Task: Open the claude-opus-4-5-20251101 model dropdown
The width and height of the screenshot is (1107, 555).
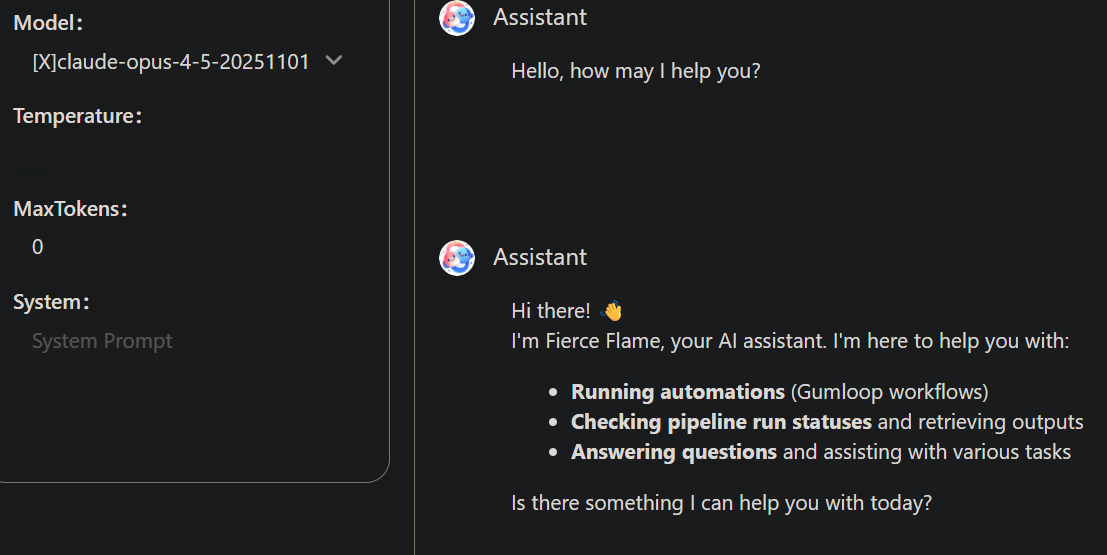Action: pyautogui.click(x=171, y=62)
